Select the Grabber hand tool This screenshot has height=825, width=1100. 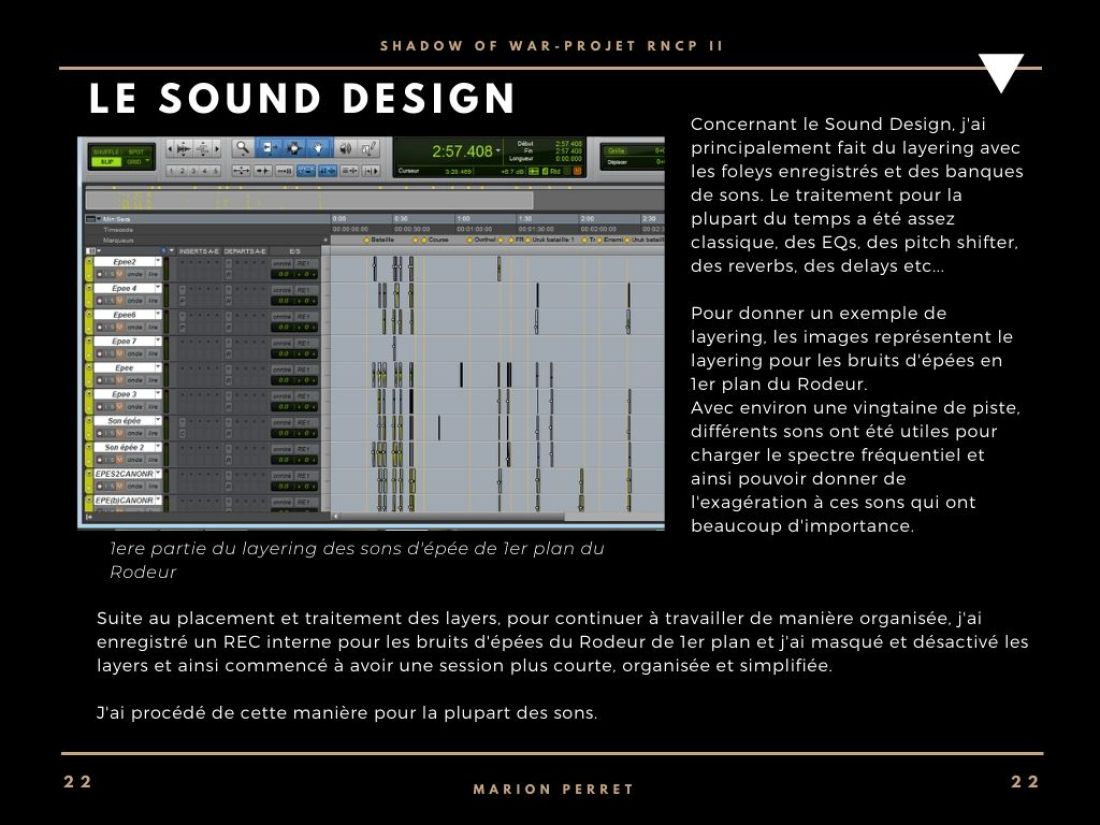click(318, 148)
